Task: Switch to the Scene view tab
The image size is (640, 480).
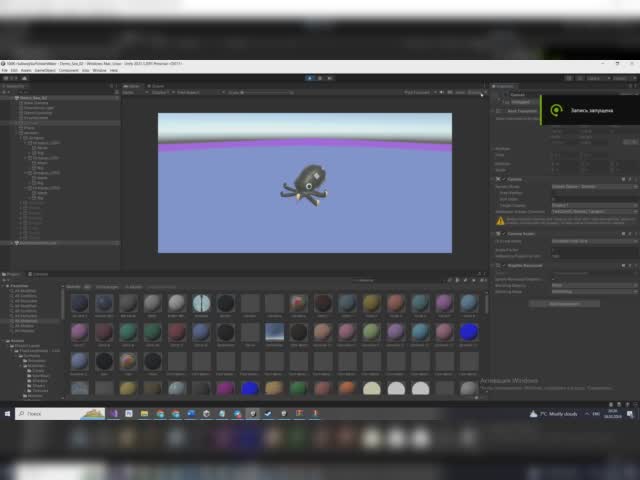Action: click(156, 86)
